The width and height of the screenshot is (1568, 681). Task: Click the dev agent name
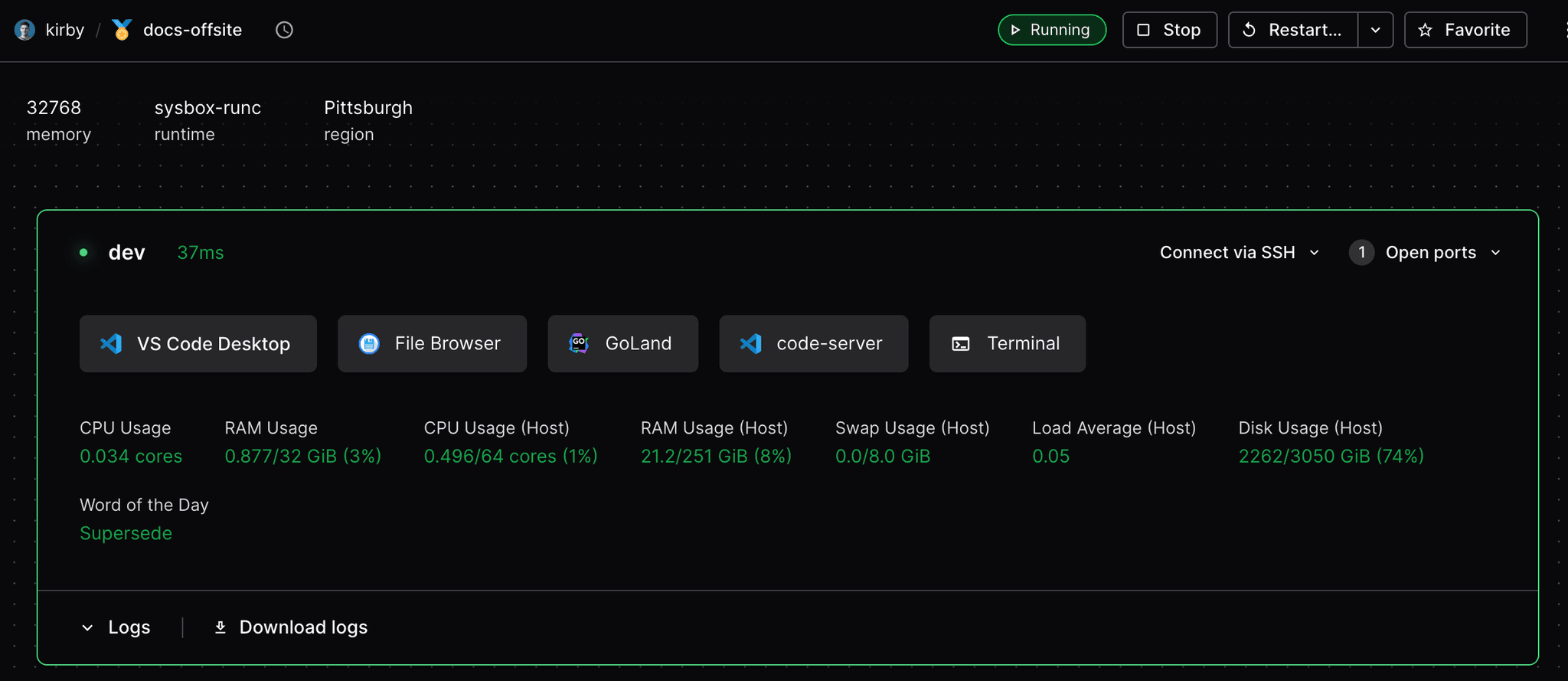click(x=126, y=252)
